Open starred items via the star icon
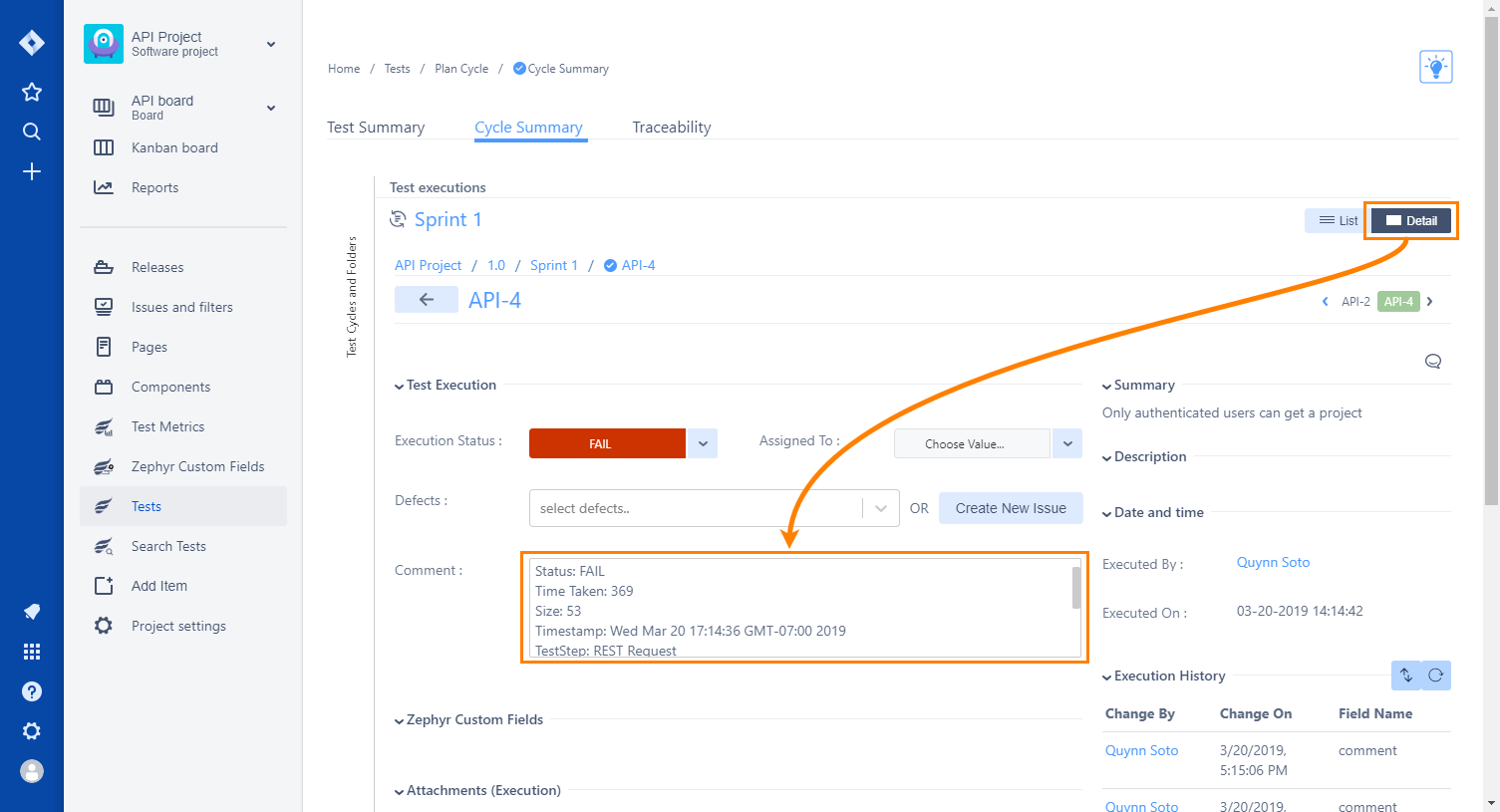Viewport: 1500px width, 812px height. (31, 92)
